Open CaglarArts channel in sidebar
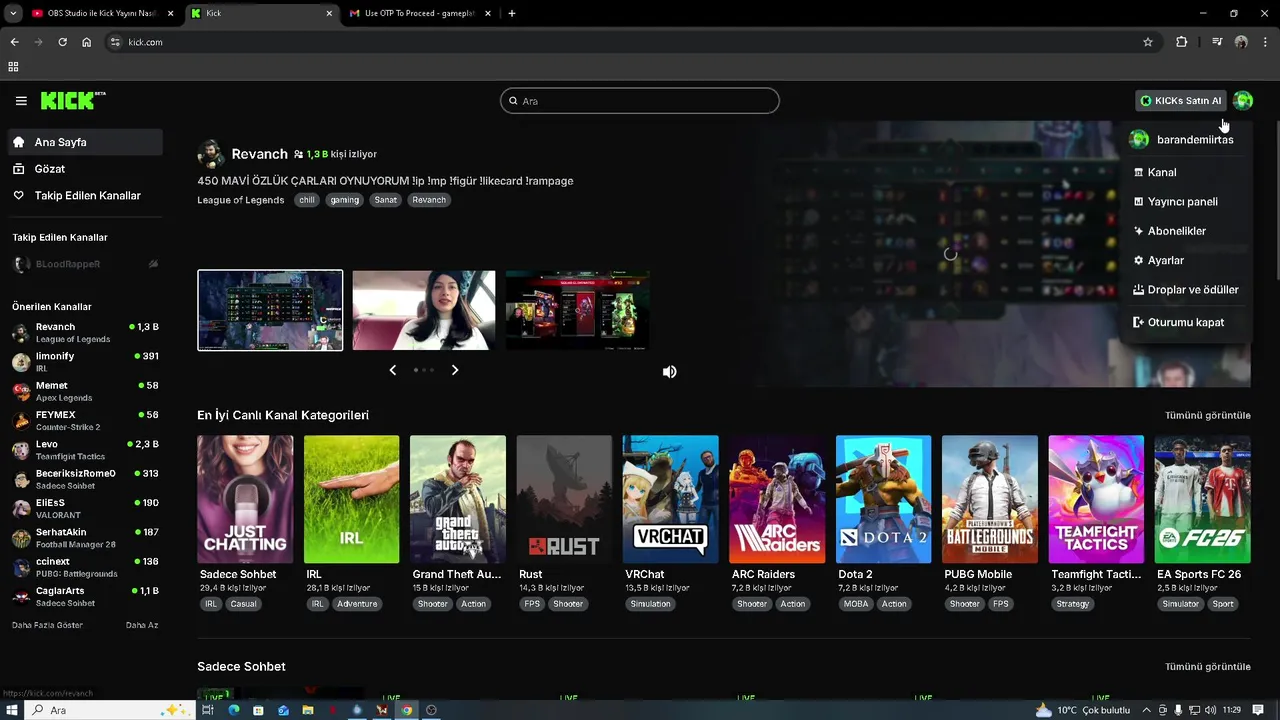The height and width of the screenshot is (720, 1280). pos(85,596)
